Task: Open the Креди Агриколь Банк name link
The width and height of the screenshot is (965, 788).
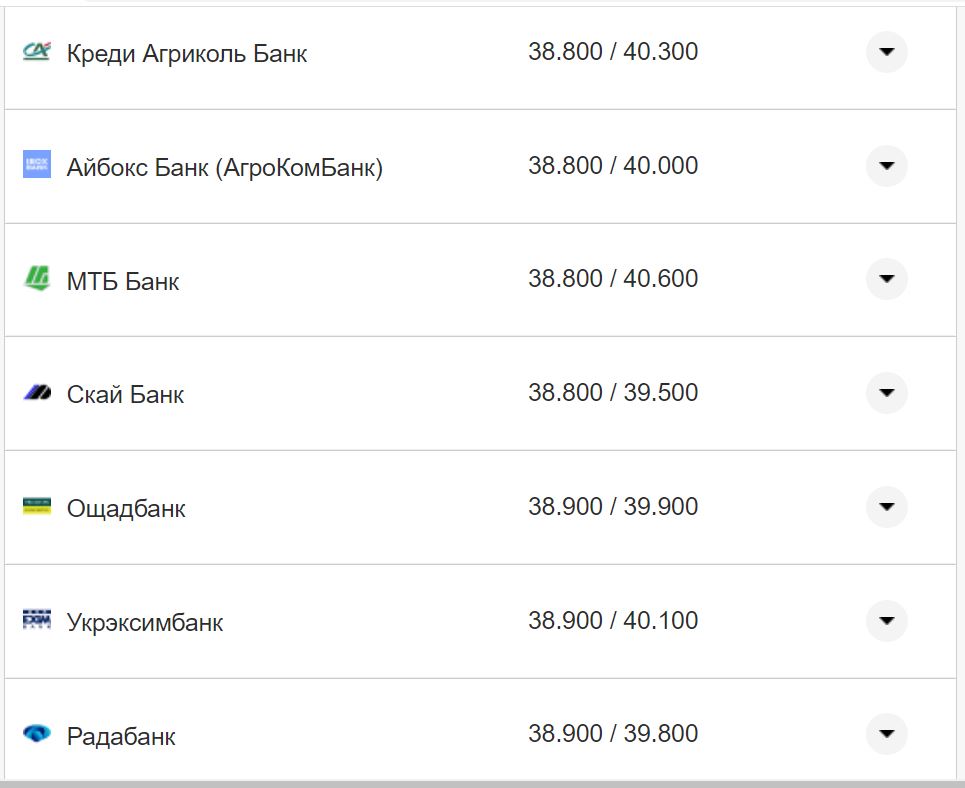Action: [x=187, y=53]
